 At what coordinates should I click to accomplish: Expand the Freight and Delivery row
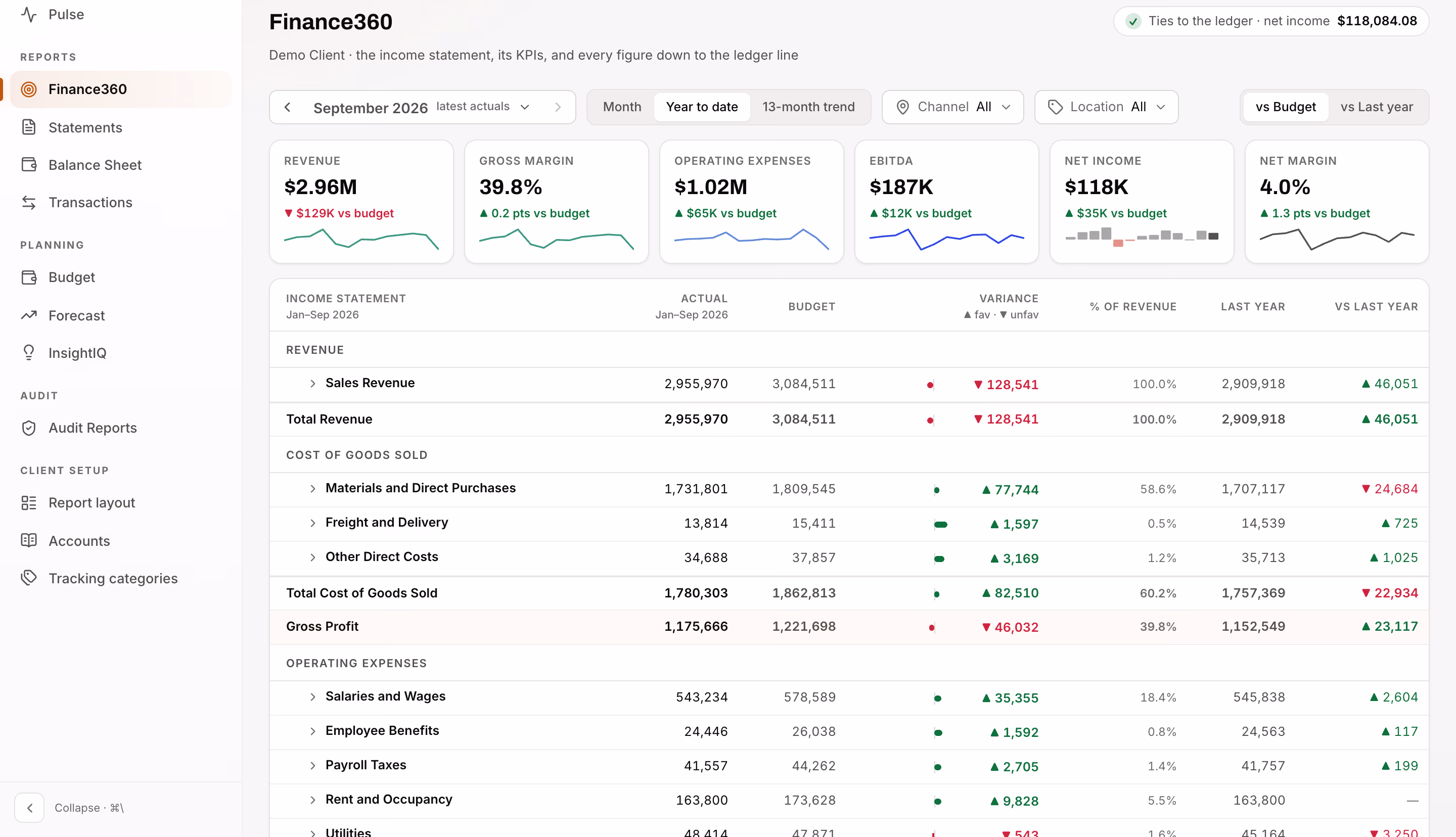tap(313, 523)
